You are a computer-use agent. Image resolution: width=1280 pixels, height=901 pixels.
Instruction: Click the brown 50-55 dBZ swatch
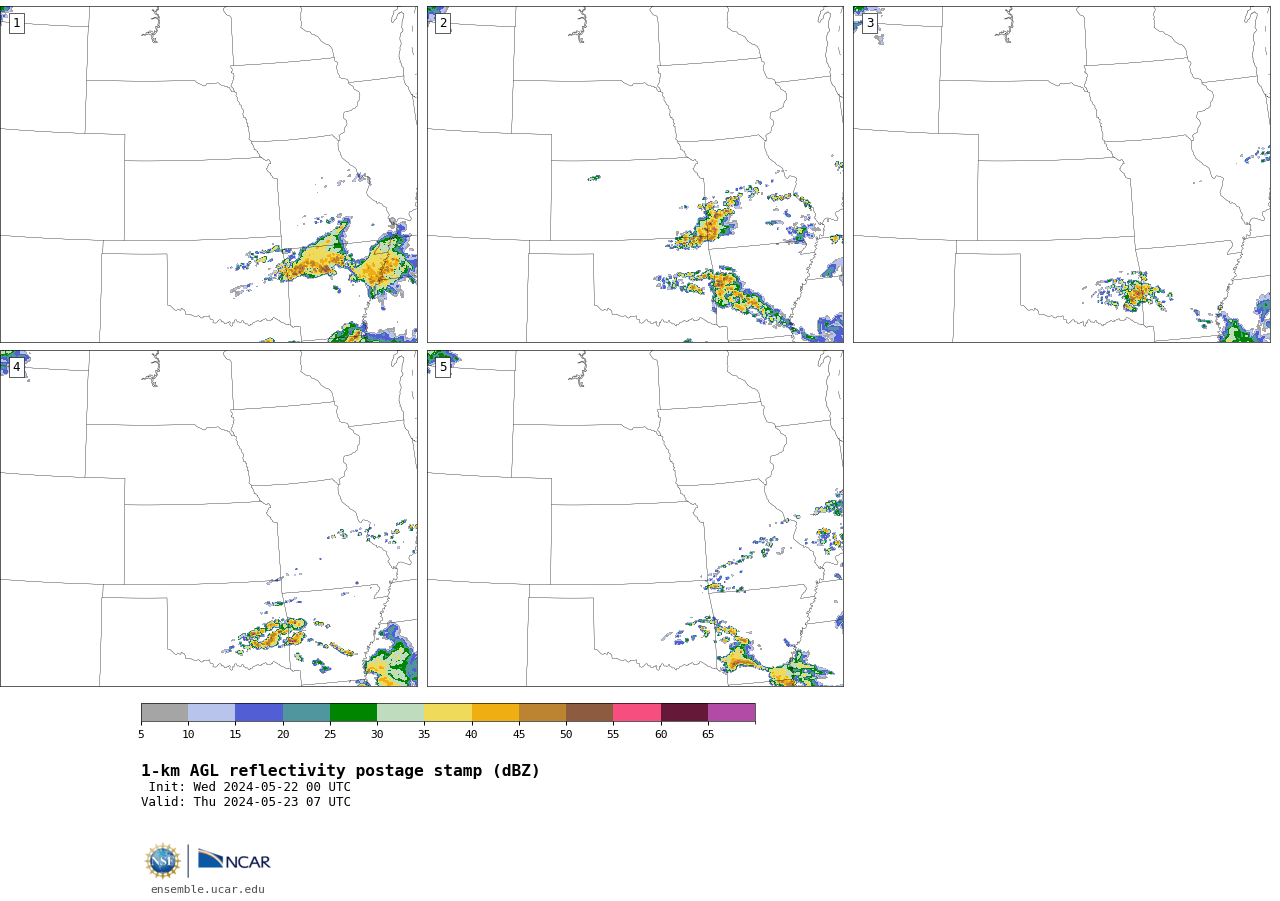(589, 712)
